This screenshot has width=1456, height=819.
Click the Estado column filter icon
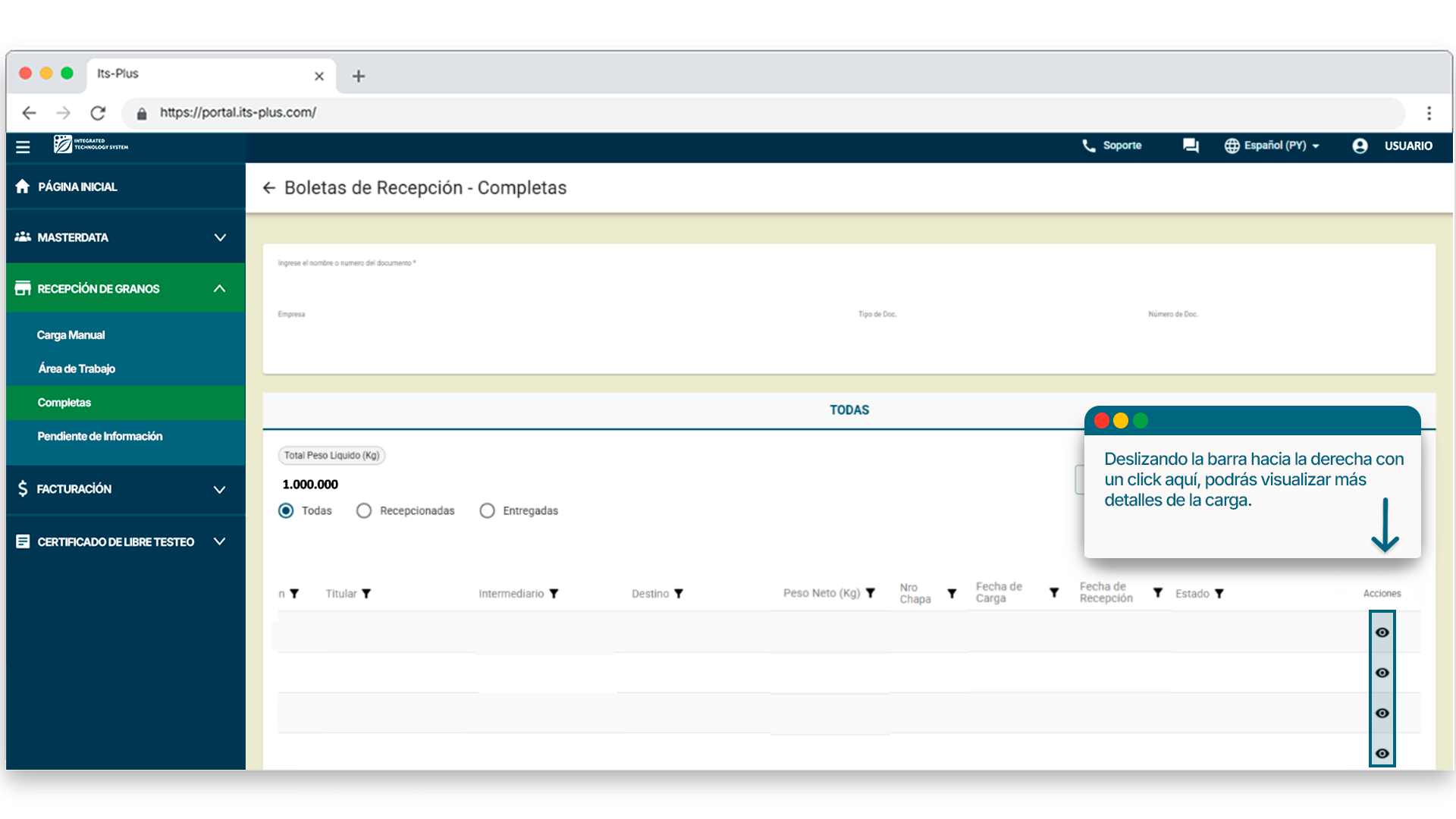(1219, 594)
